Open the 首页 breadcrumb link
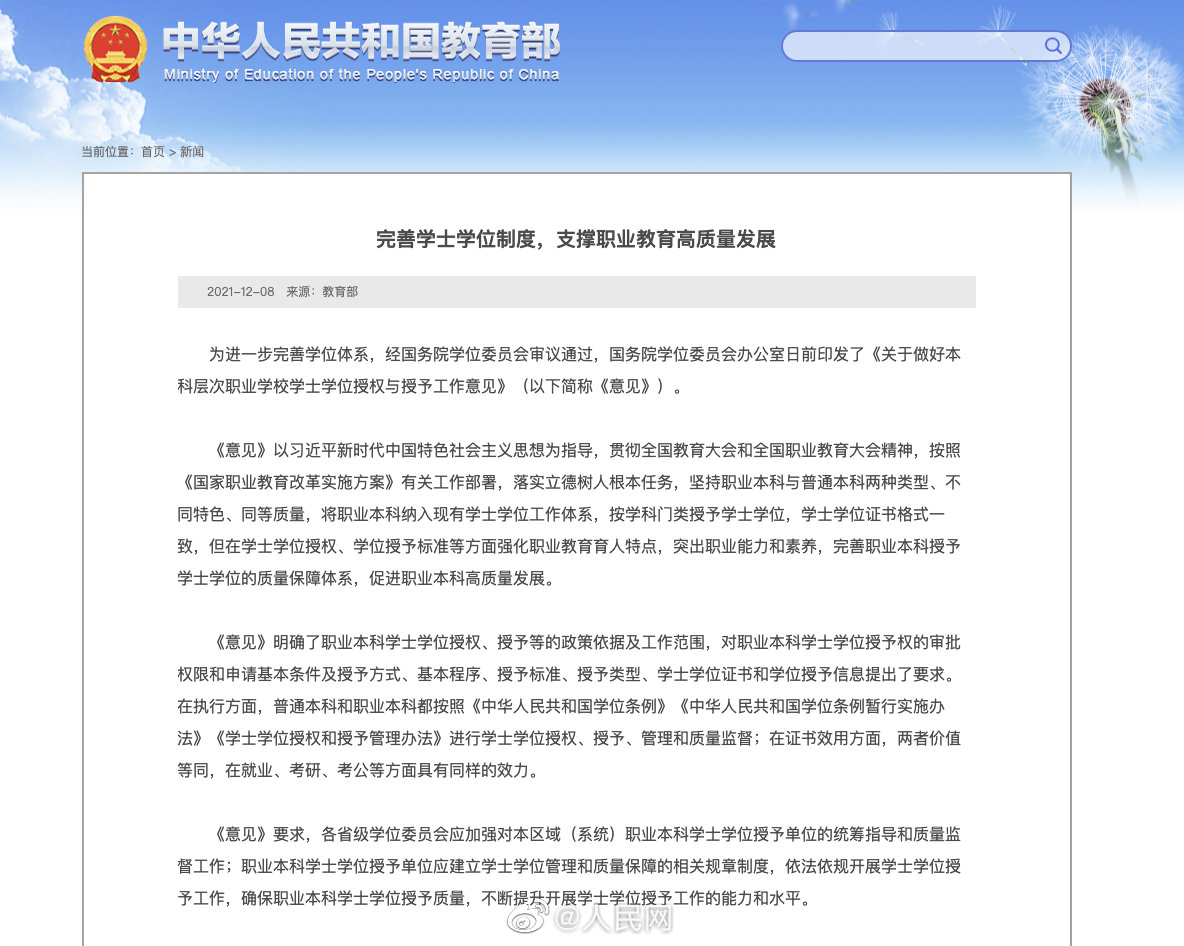This screenshot has height=946, width=1184. (153, 152)
